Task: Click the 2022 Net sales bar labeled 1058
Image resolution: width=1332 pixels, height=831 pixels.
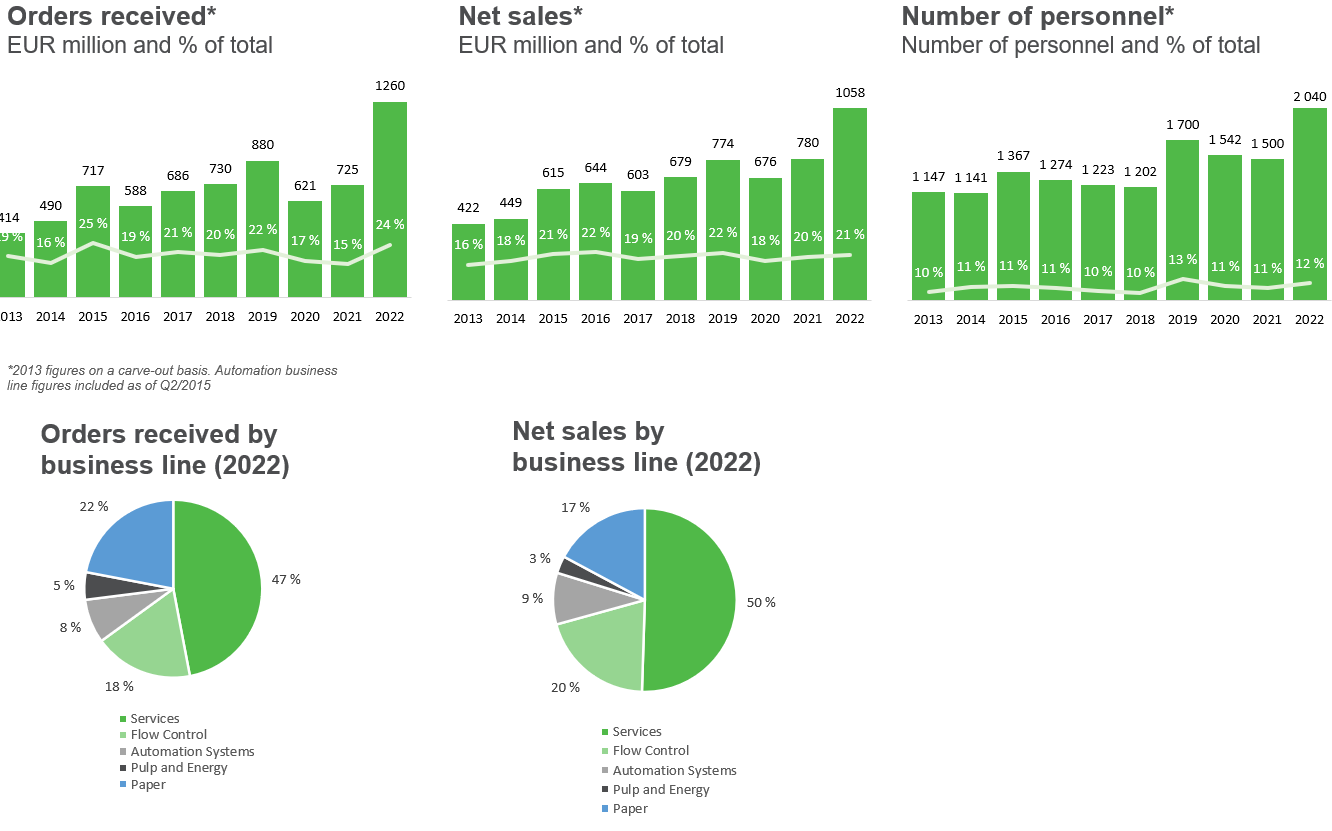Action: click(x=850, y=204)
